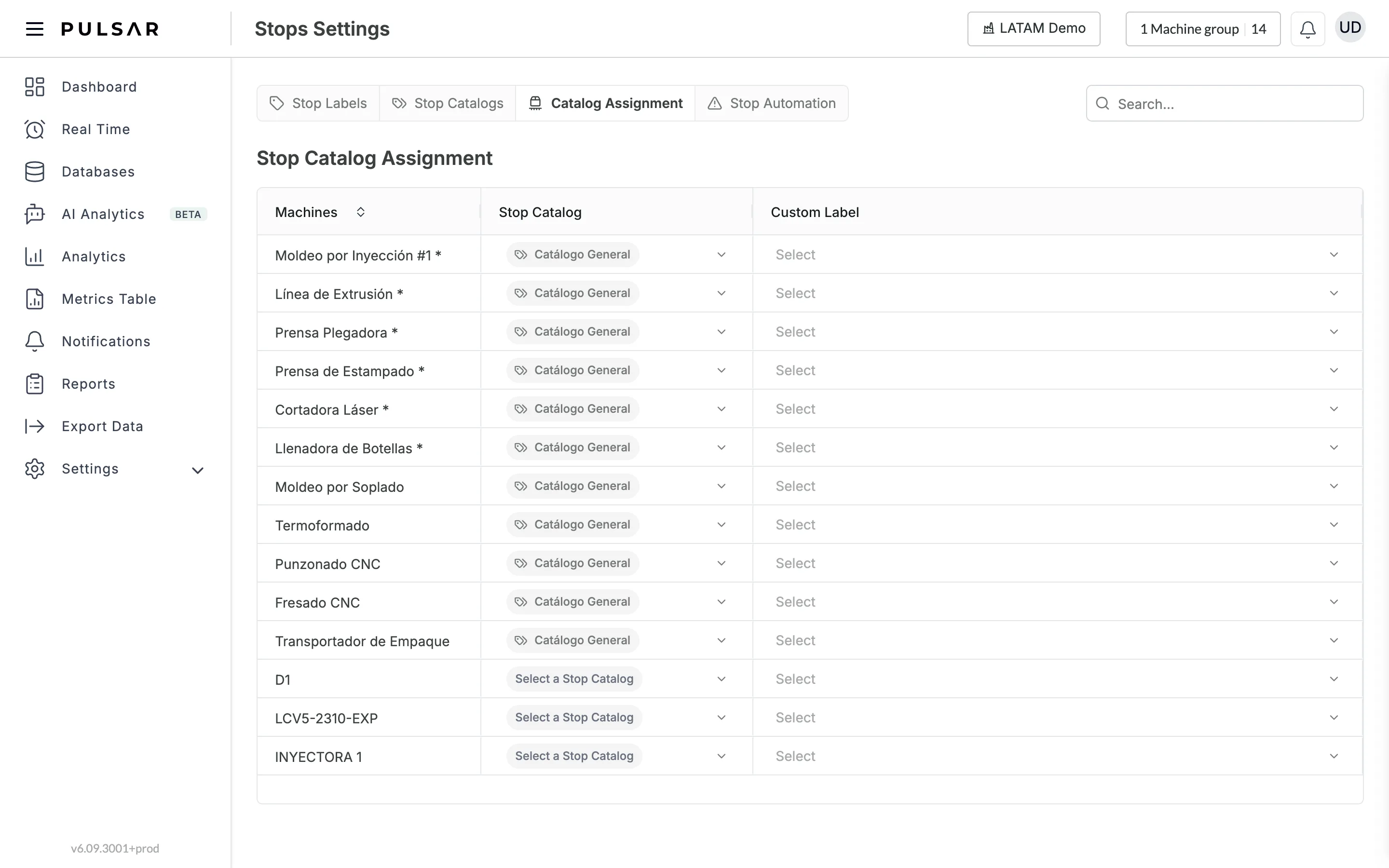Open Metrics Table from the sidebar
Image resolution: width=1389 pixels, height=868 pixels.
click(109, 299)
